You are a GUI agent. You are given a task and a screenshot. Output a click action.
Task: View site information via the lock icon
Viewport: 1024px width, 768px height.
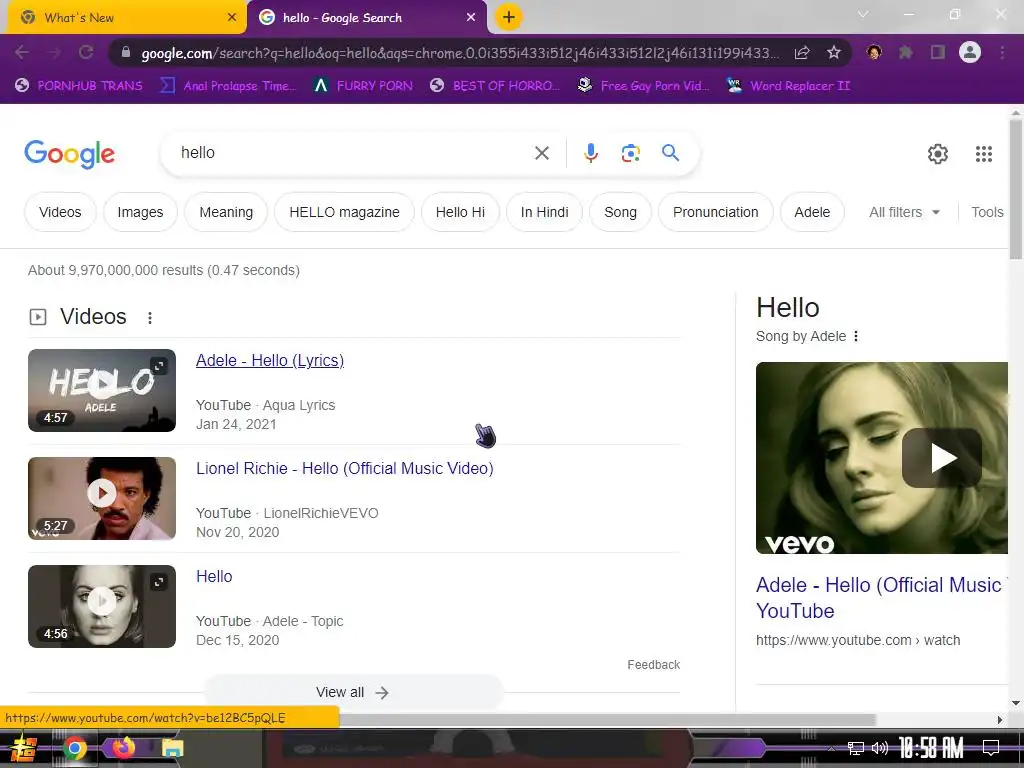[125, 52]
